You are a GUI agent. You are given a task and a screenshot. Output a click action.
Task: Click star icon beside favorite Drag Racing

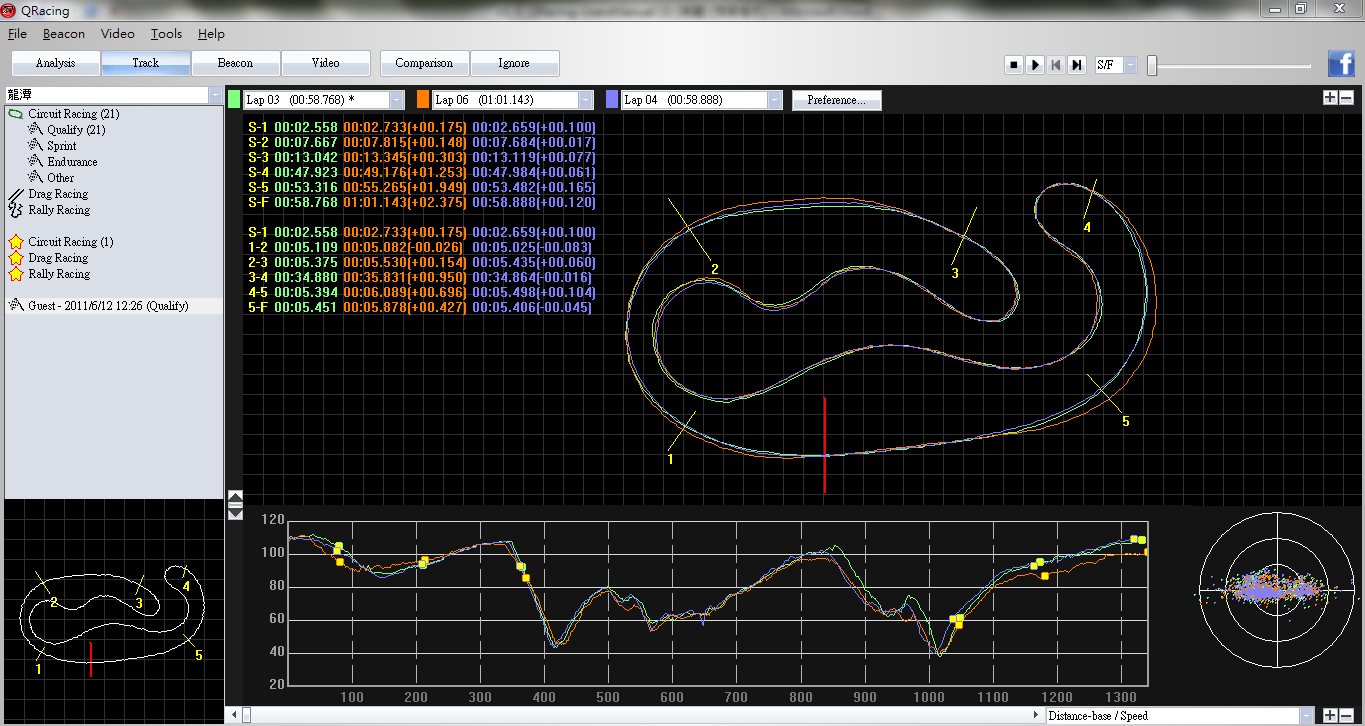[16, 258]
